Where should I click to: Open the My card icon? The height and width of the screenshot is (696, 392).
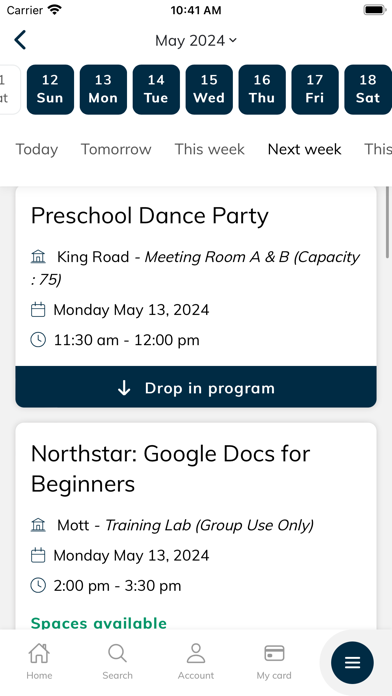274,653
